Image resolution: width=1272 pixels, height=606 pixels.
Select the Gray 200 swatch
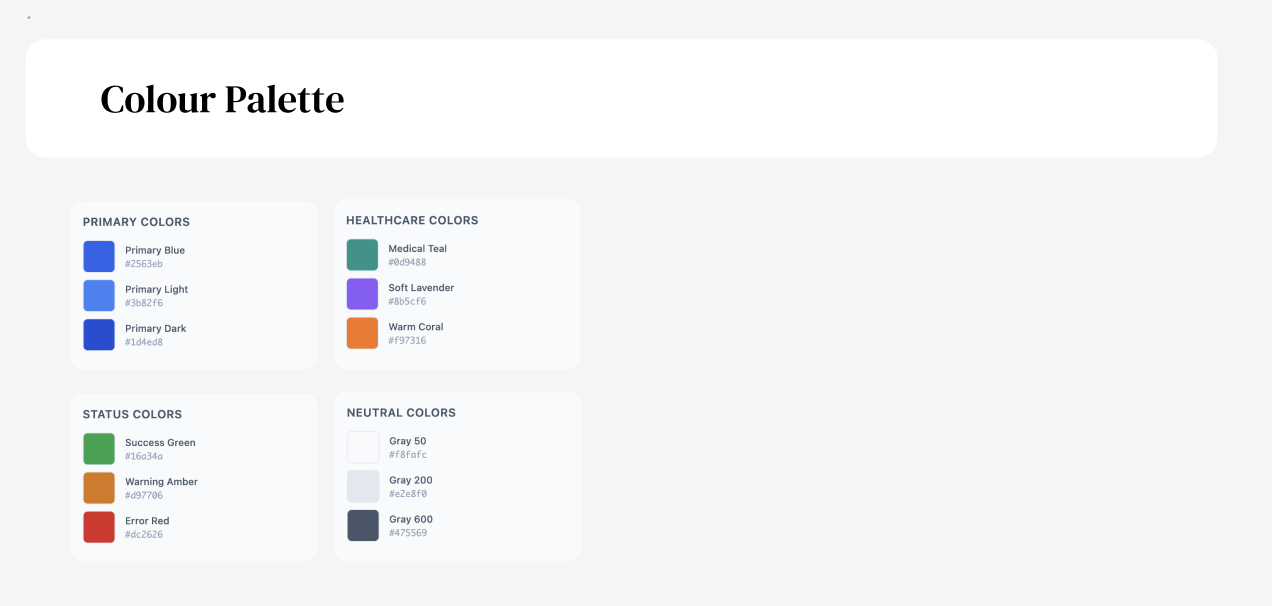pos(363,486)
